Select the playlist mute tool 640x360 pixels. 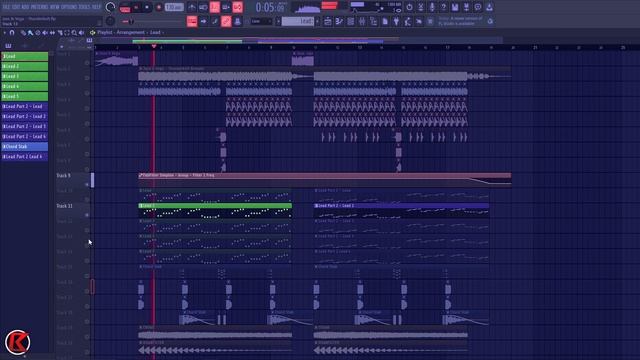click(x=45, y=33)
